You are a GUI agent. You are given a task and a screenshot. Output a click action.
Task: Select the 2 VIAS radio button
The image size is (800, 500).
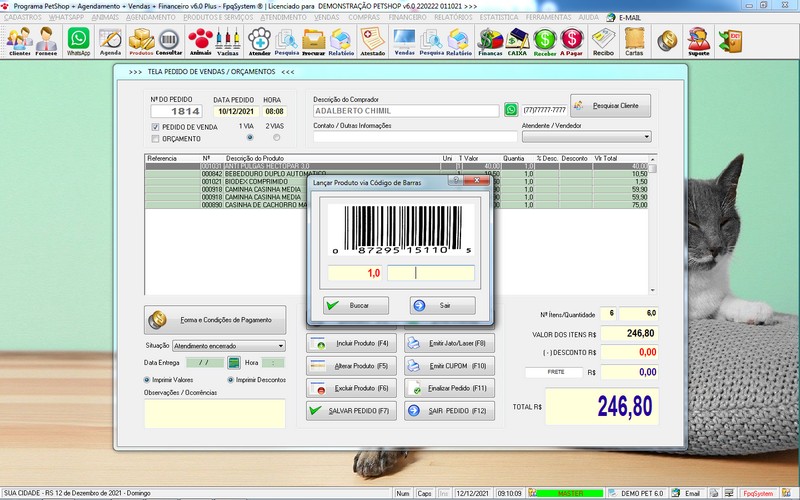(277, 137)
